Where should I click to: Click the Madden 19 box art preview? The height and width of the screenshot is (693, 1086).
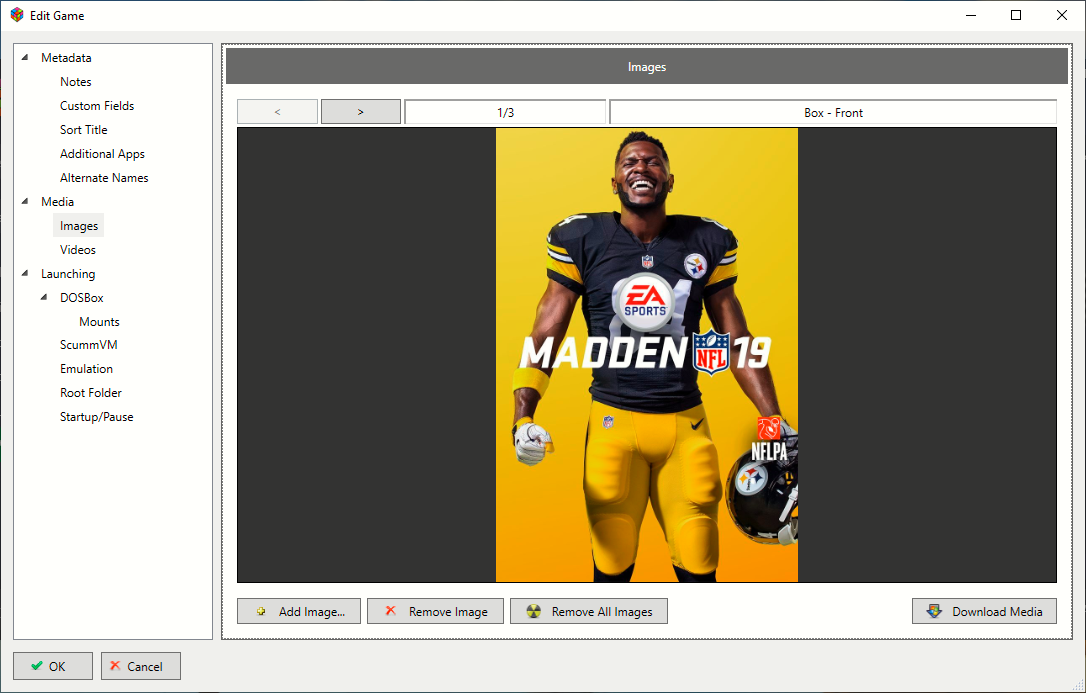647,354
